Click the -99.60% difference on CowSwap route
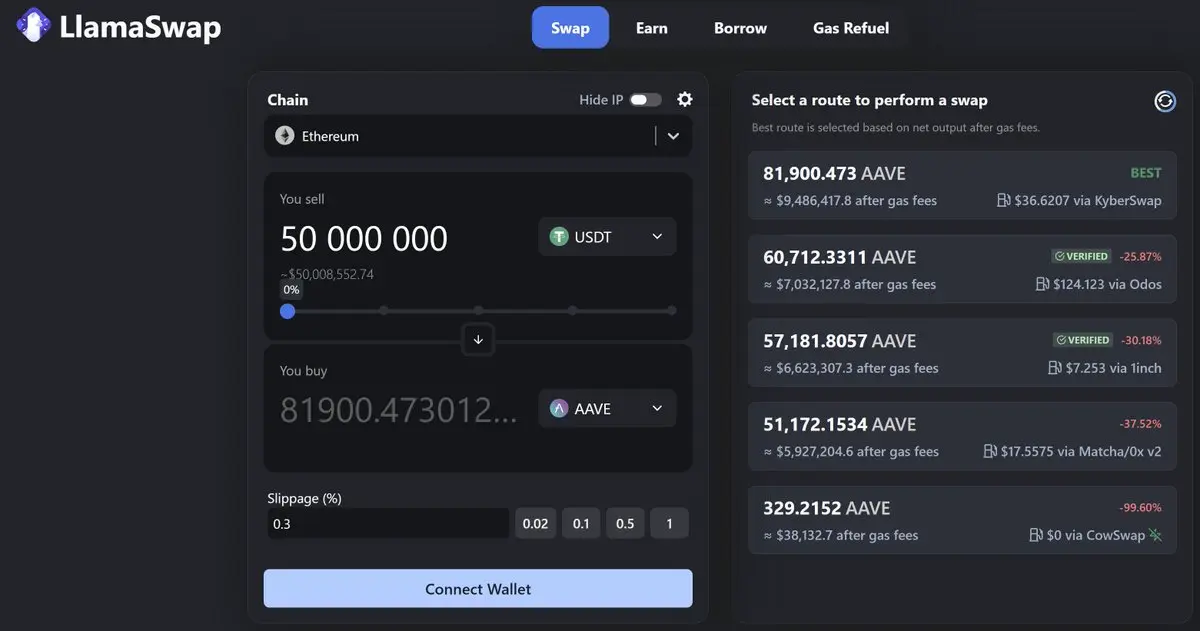The image size is (1200, 631). (x=1141, y=507)
